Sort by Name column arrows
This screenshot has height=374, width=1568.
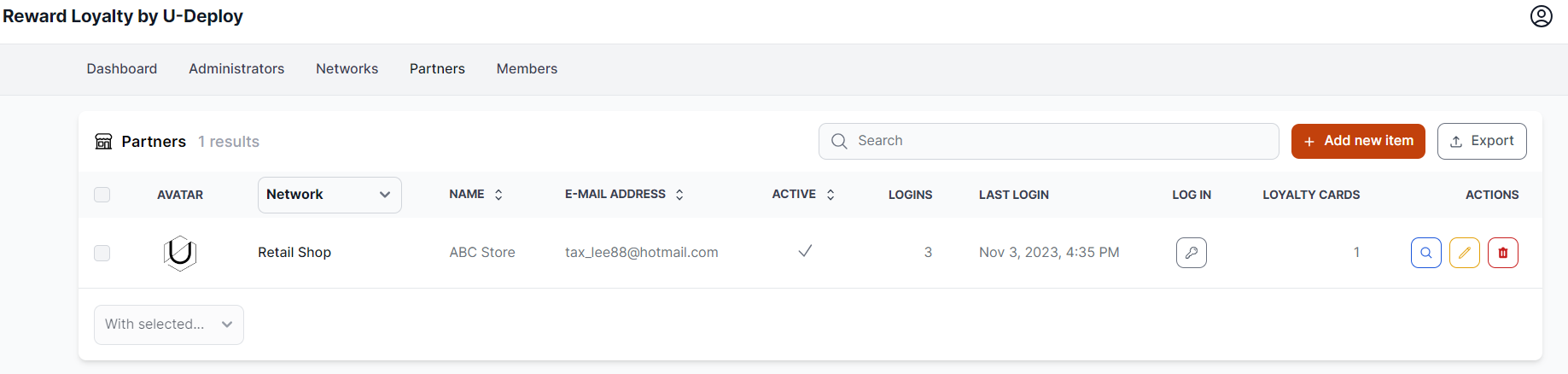click(498, 195)
